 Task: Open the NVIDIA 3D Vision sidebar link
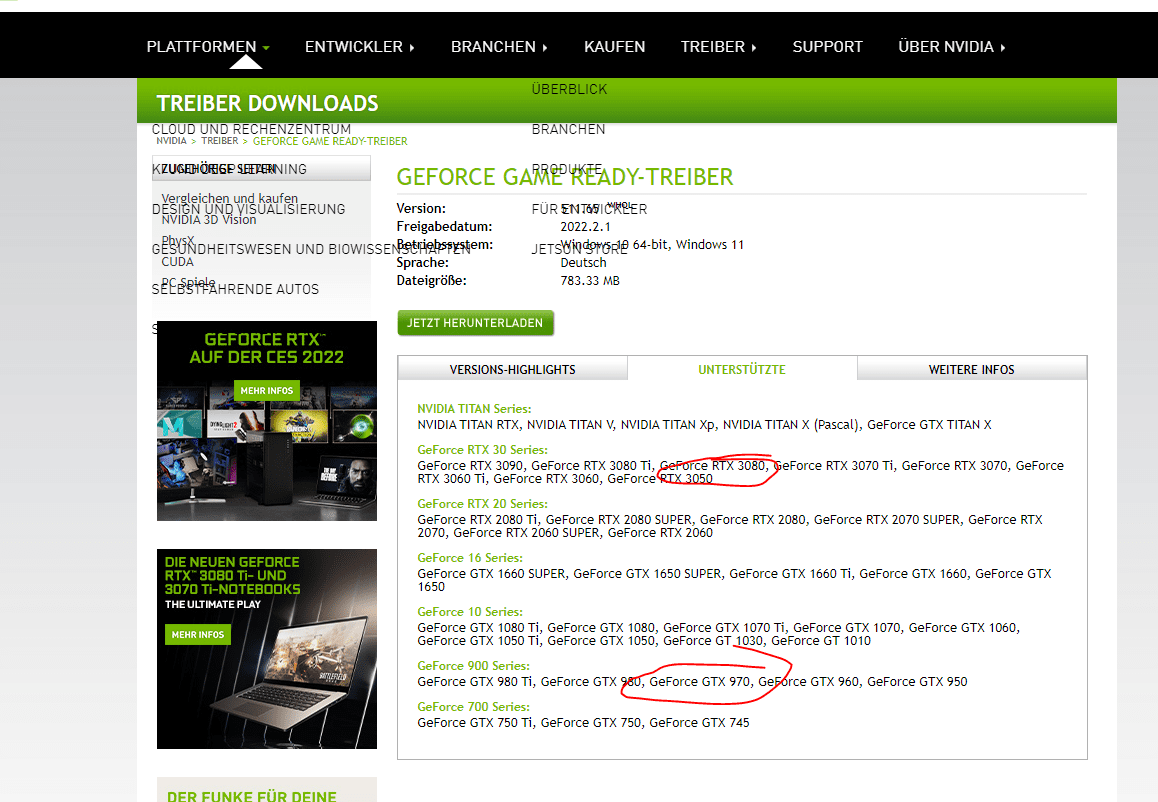click(x=209, y=219)
